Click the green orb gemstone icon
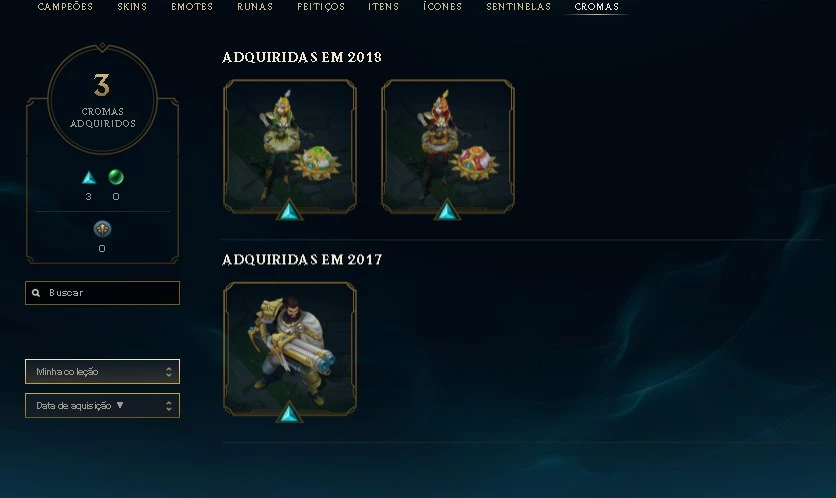This screenshot has width=836, height=498. pos(116,177)
